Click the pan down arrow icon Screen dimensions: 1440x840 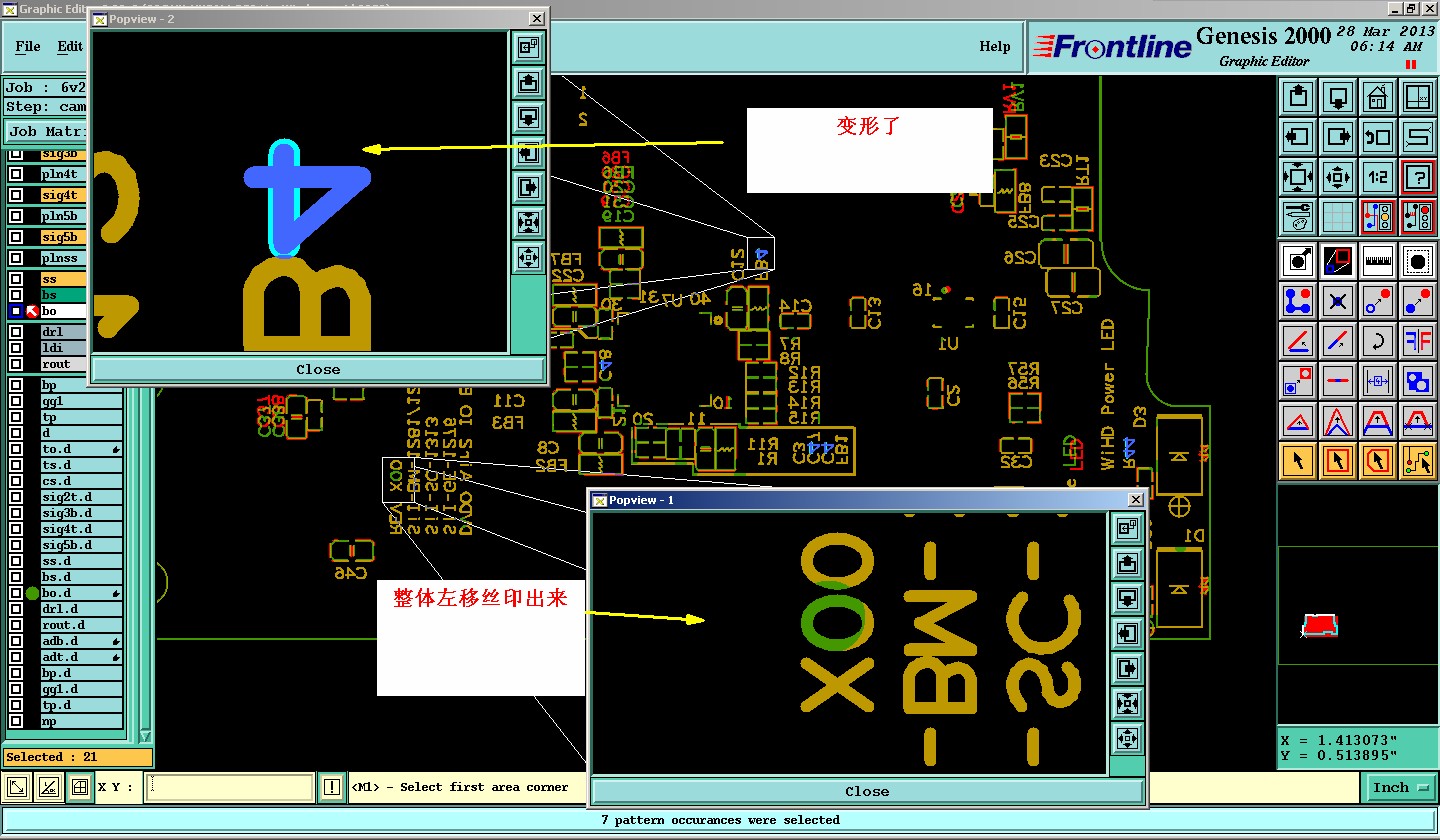pyautogui.click(x=1338, y=97)
